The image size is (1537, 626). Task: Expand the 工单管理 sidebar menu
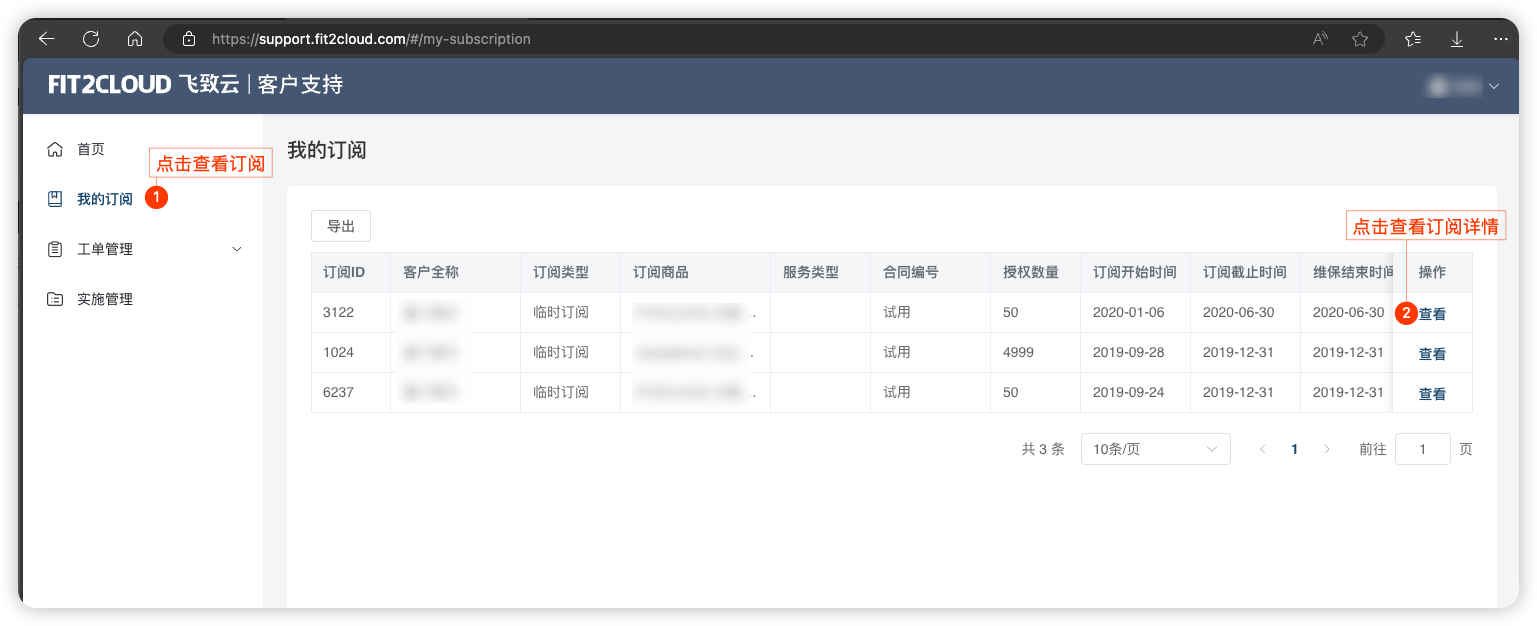(x=236, y=248)
